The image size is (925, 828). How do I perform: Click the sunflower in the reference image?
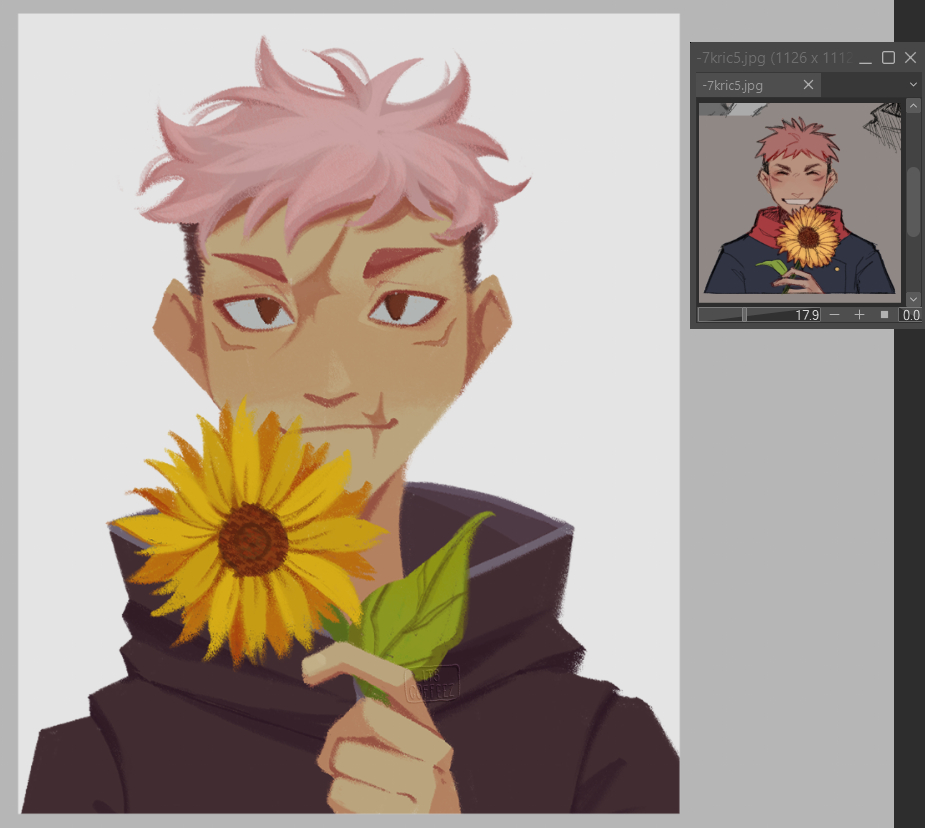(807, 238)
